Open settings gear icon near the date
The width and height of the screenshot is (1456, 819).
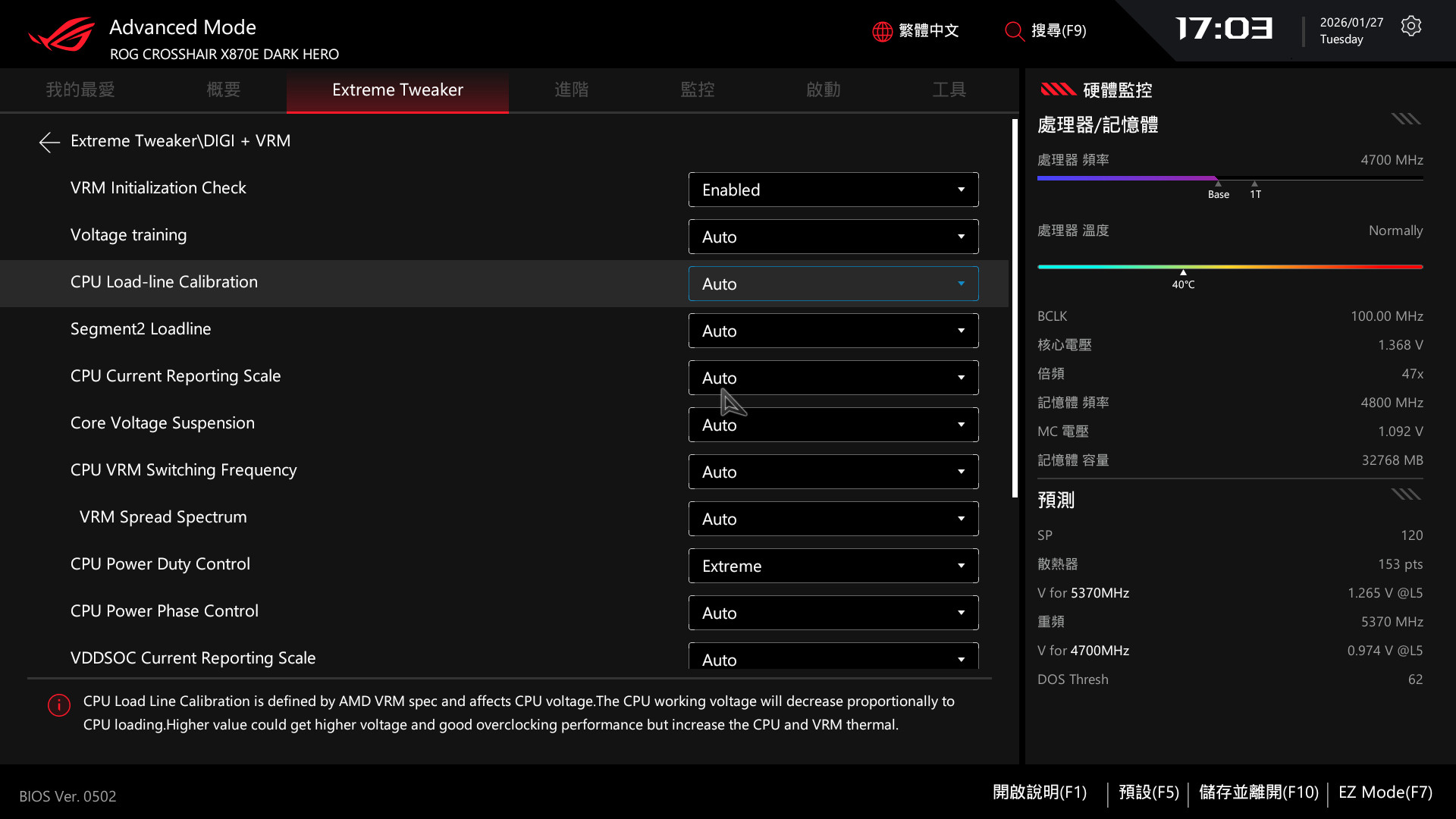pos(1410,27)
